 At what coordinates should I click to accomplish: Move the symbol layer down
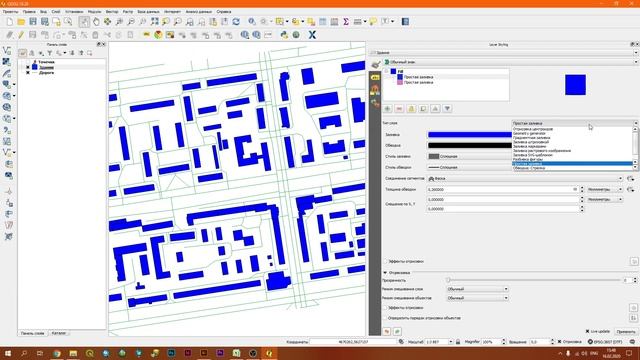(447, 109)
